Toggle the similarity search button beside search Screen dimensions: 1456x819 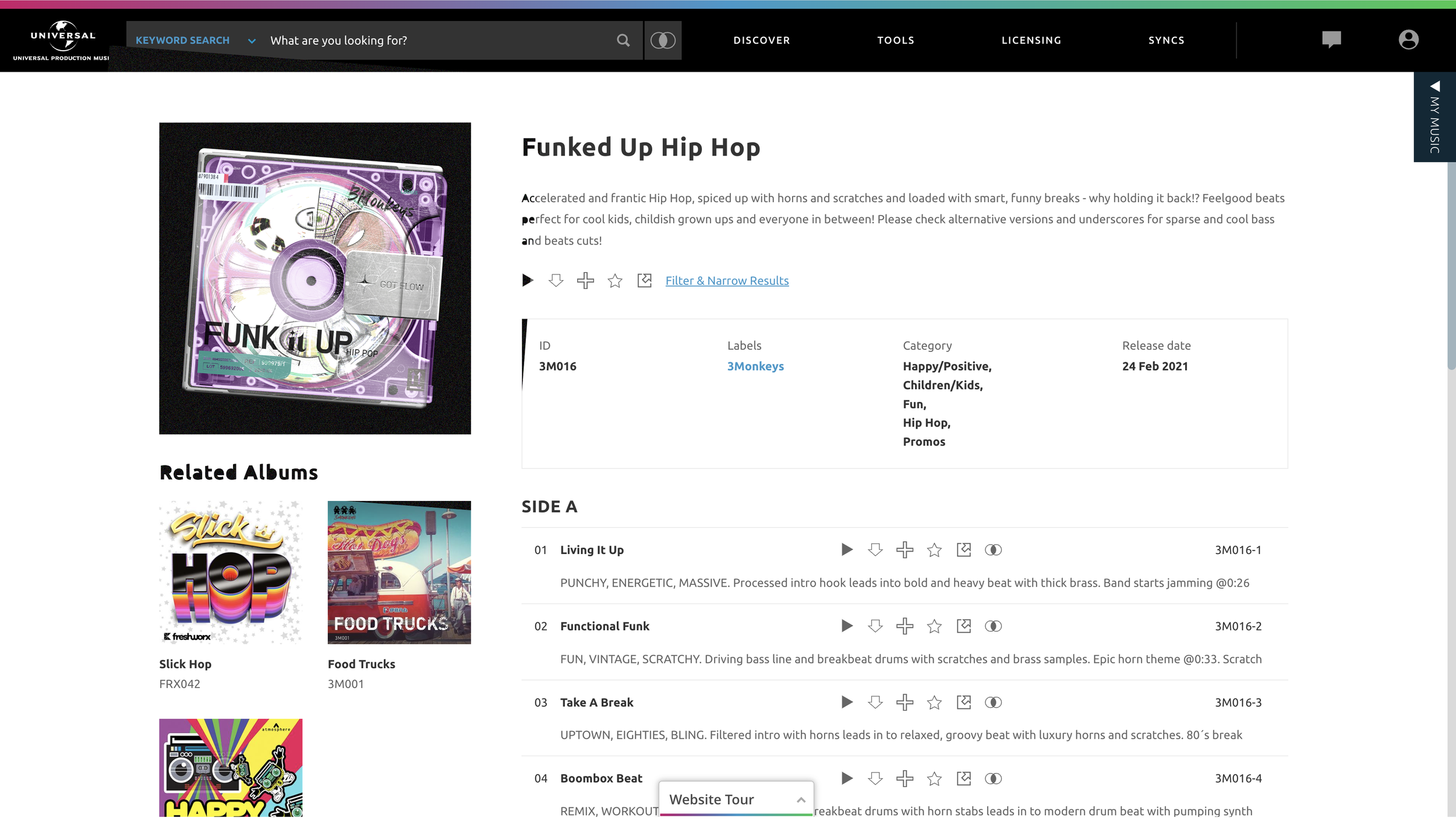point(663,40)
